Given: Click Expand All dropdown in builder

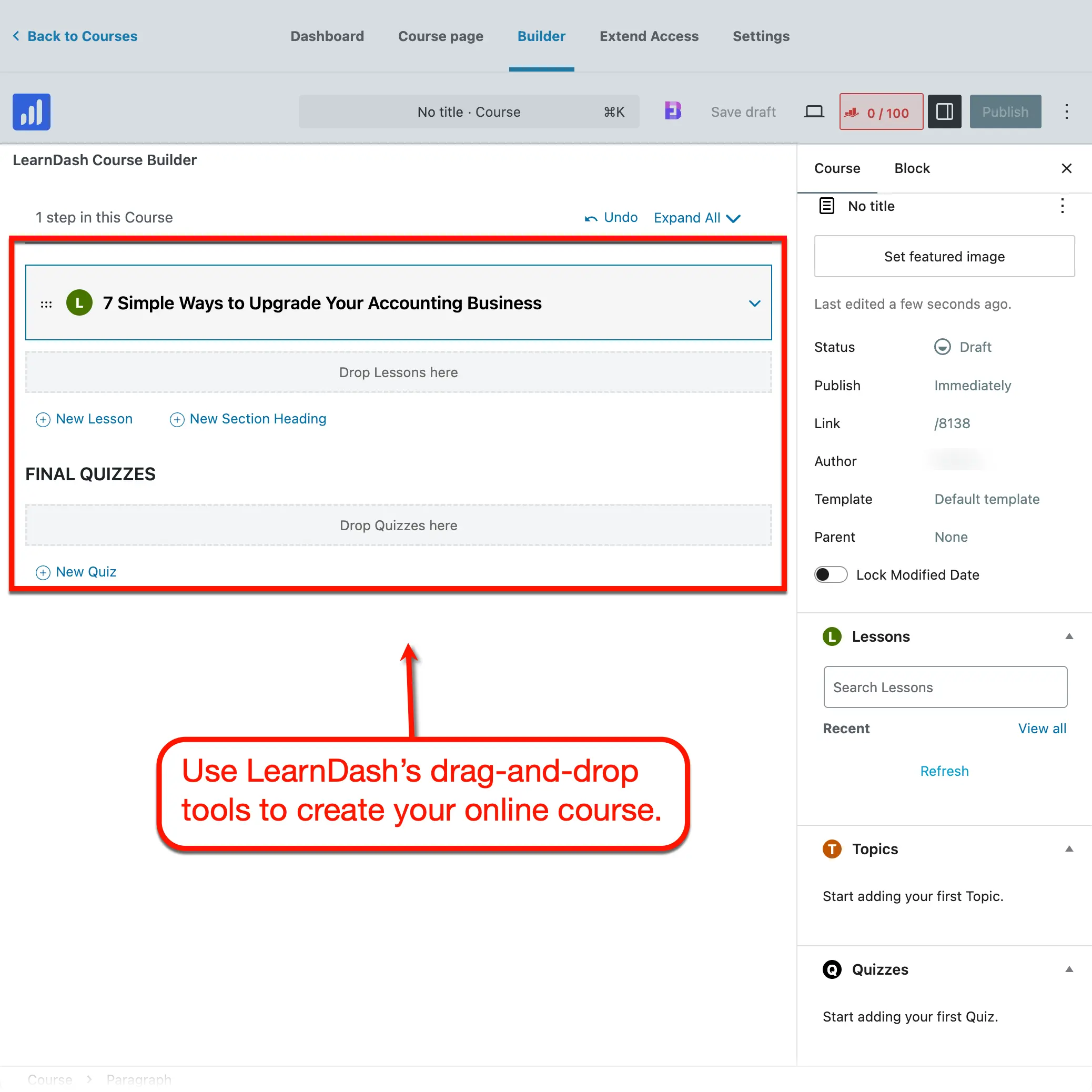Looking at the screenshot, I should pos(696,218).
